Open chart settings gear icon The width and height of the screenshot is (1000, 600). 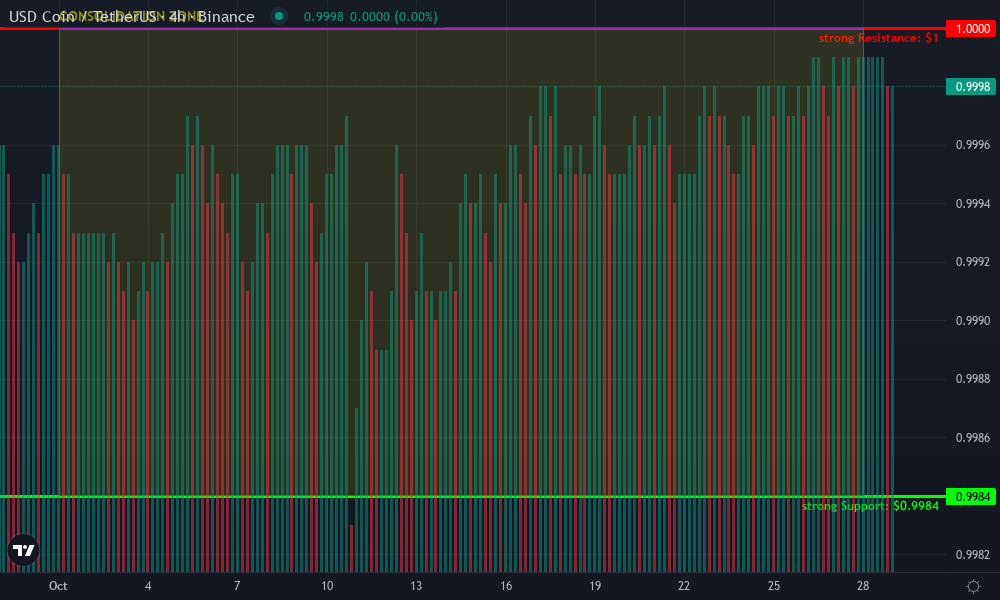[x=973, y=586]
